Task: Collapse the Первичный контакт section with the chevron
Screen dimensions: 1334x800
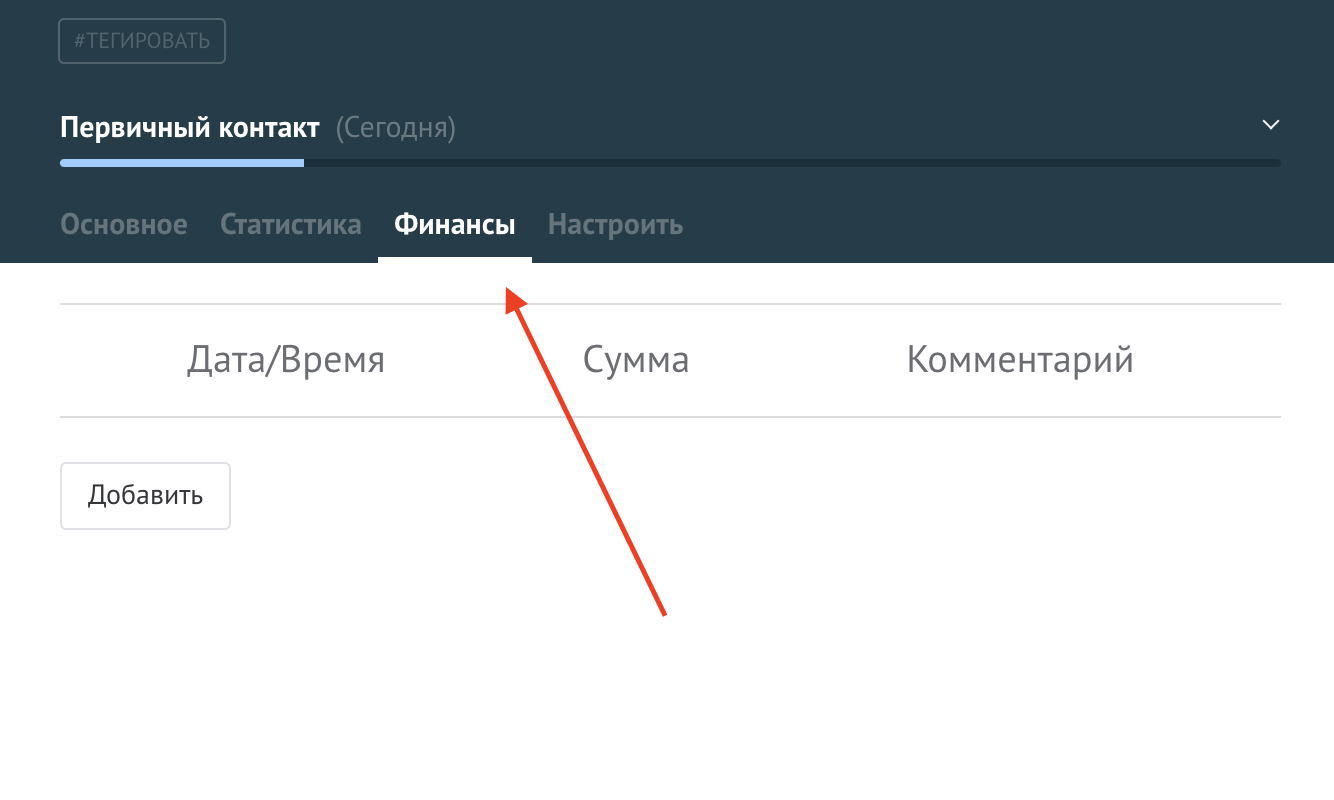Action: (x=1270, y=125)
